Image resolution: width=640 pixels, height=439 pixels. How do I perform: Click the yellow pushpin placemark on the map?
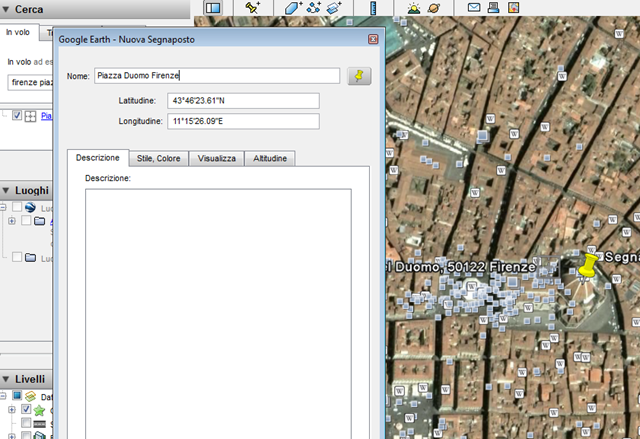click(x=587, y=266)
